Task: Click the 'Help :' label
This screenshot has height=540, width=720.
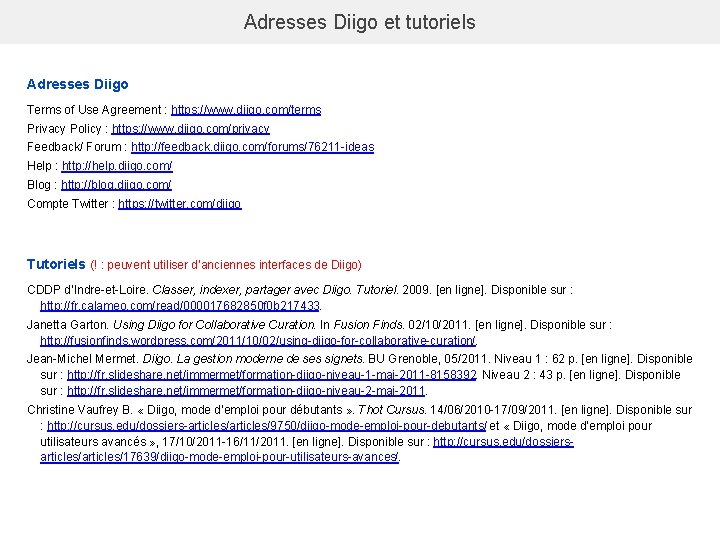Action: [43, 166]
